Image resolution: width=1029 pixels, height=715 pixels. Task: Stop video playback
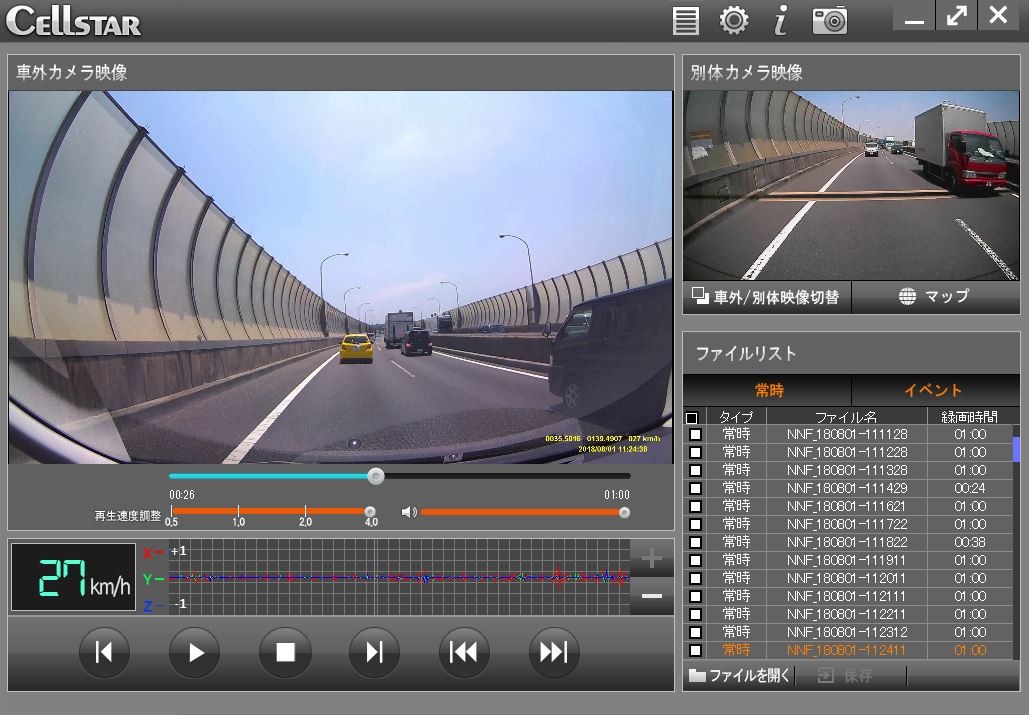click(285, 653)
